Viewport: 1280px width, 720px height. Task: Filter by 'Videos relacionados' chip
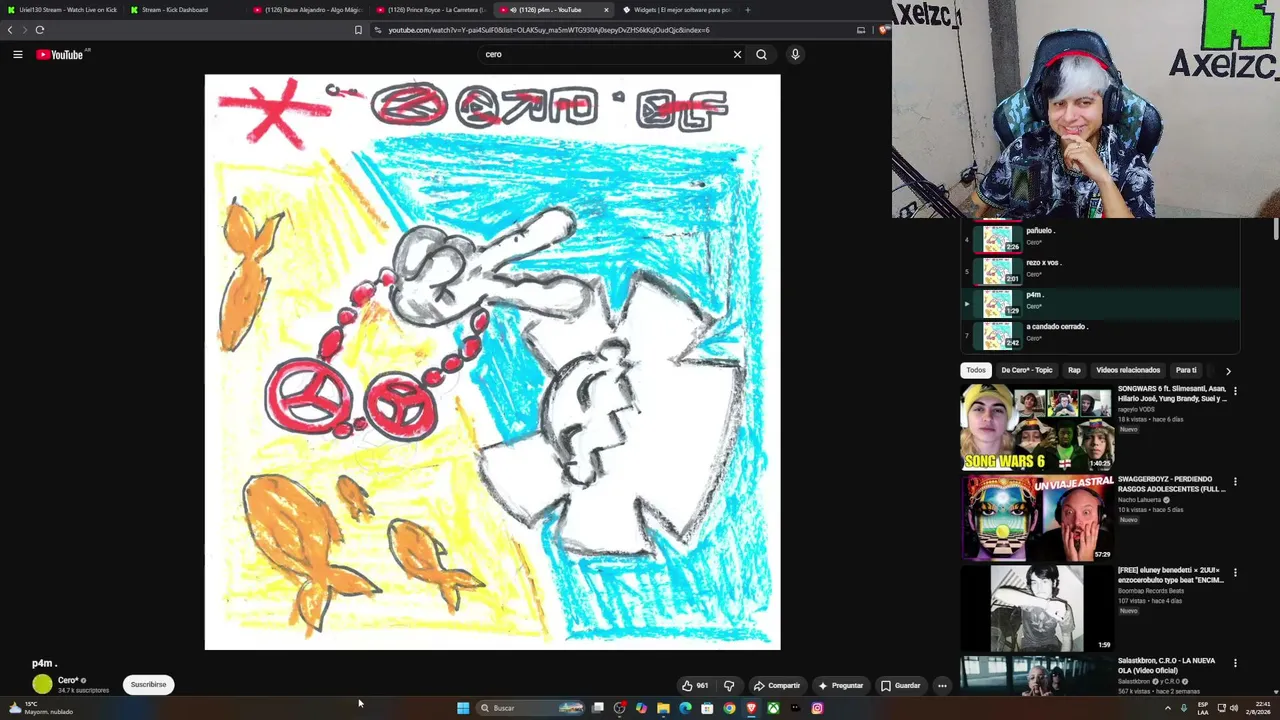1128,370
